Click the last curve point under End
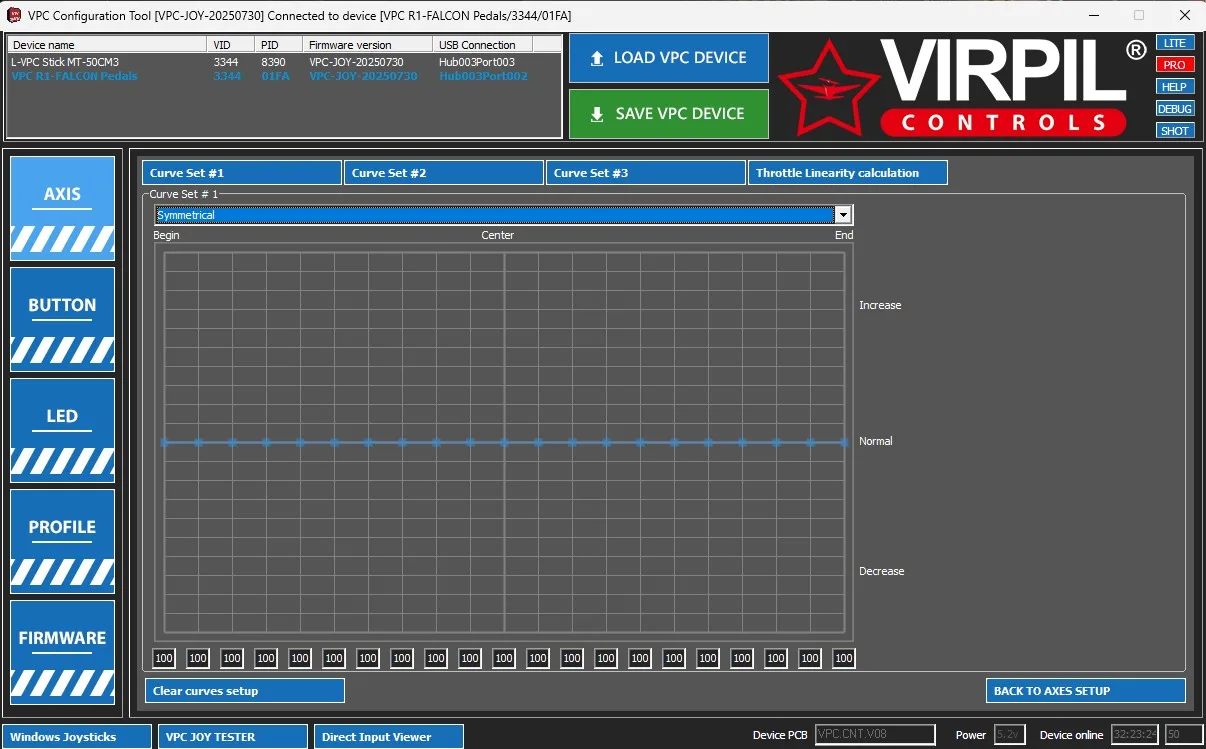Image resolution: width=1206 pixels, height=749 pixels. (844, 442)
